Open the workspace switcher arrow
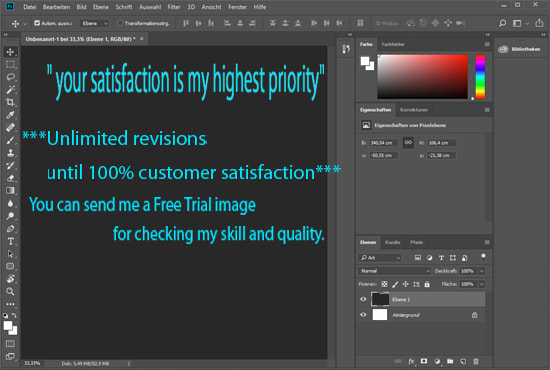The width and height of the screenshot is (550, 370). point(527,24)
